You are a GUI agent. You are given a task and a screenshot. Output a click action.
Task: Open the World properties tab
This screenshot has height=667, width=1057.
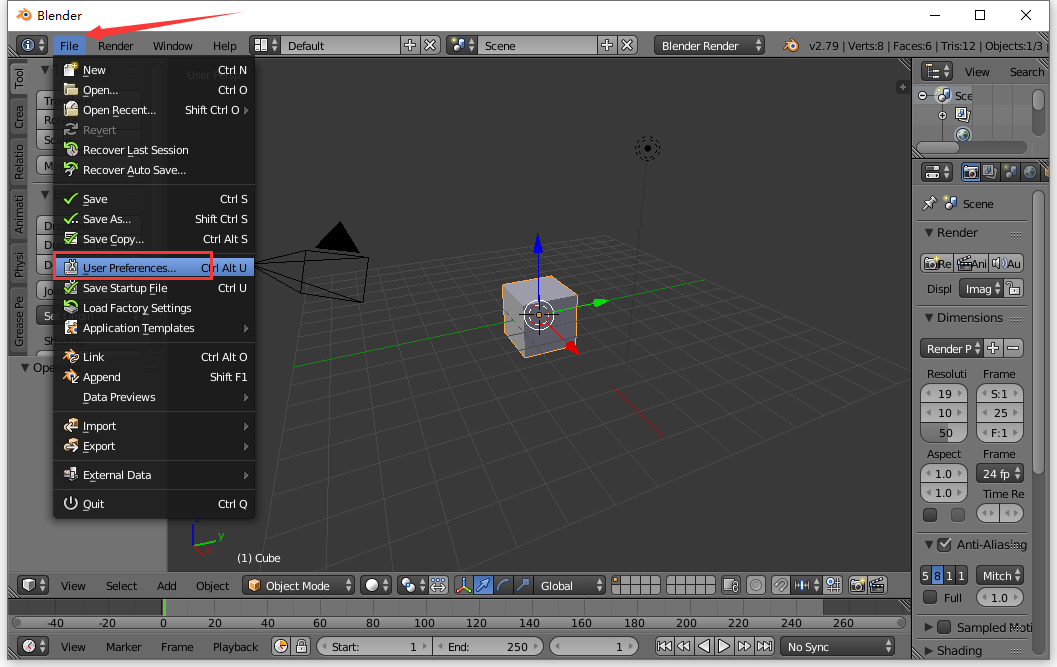click(x=1030, y=172)
